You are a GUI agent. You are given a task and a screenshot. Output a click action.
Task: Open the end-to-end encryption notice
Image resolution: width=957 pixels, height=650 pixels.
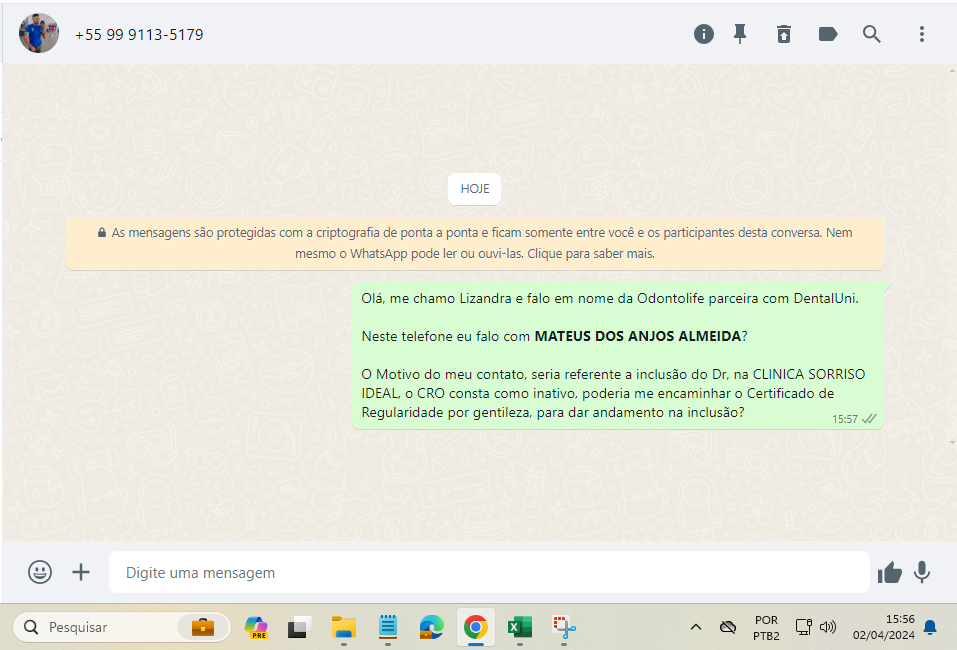pos(475,243)
